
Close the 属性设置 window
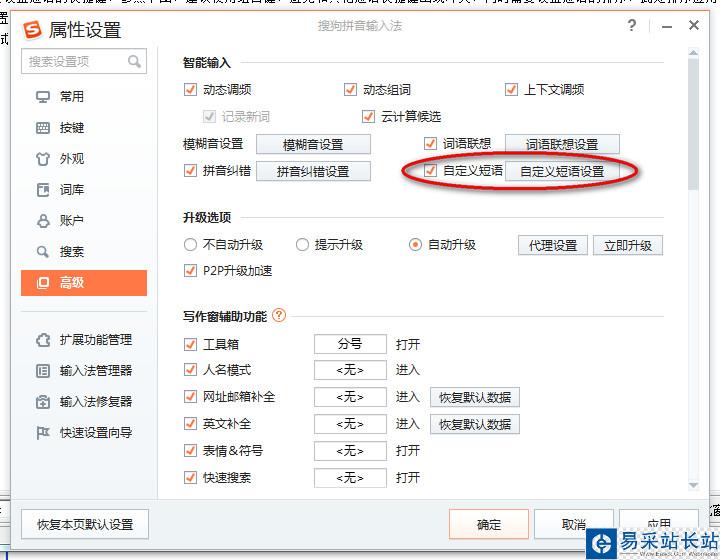694,25
